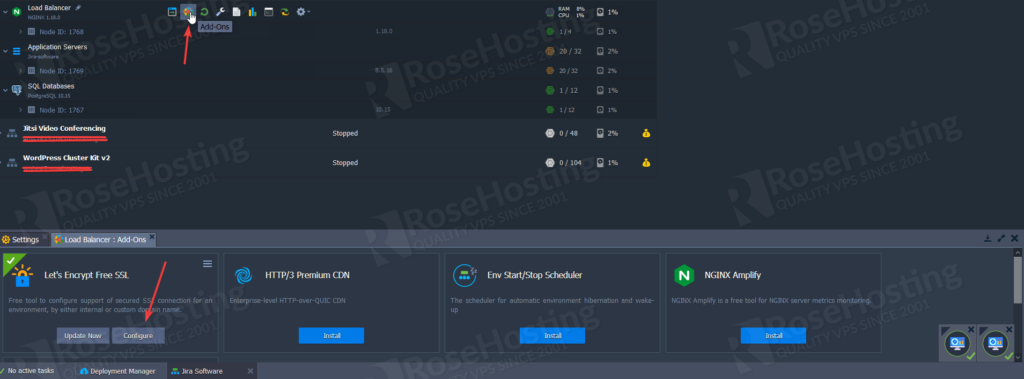Click green cloudlet icon on SQL Databases row
1024x379 pixels.
click(x=550, y=90)
